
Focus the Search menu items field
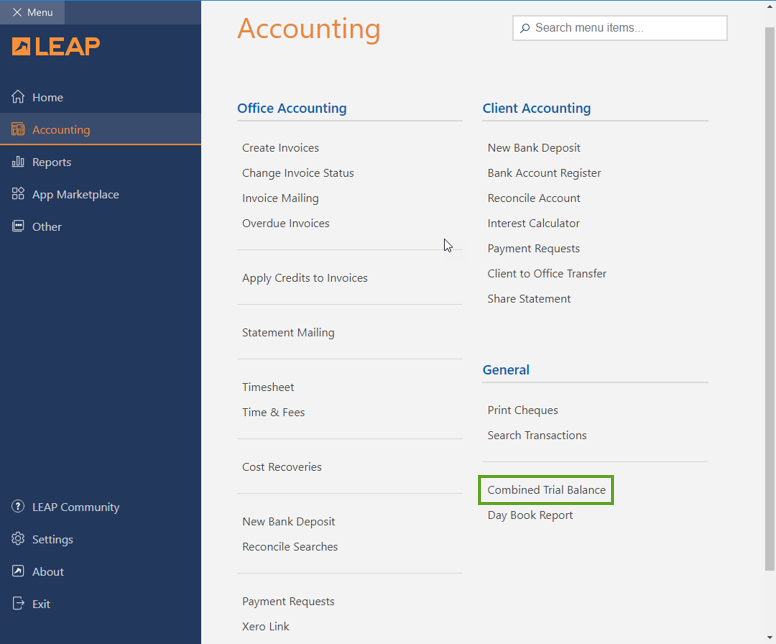(x=628, y=28)
